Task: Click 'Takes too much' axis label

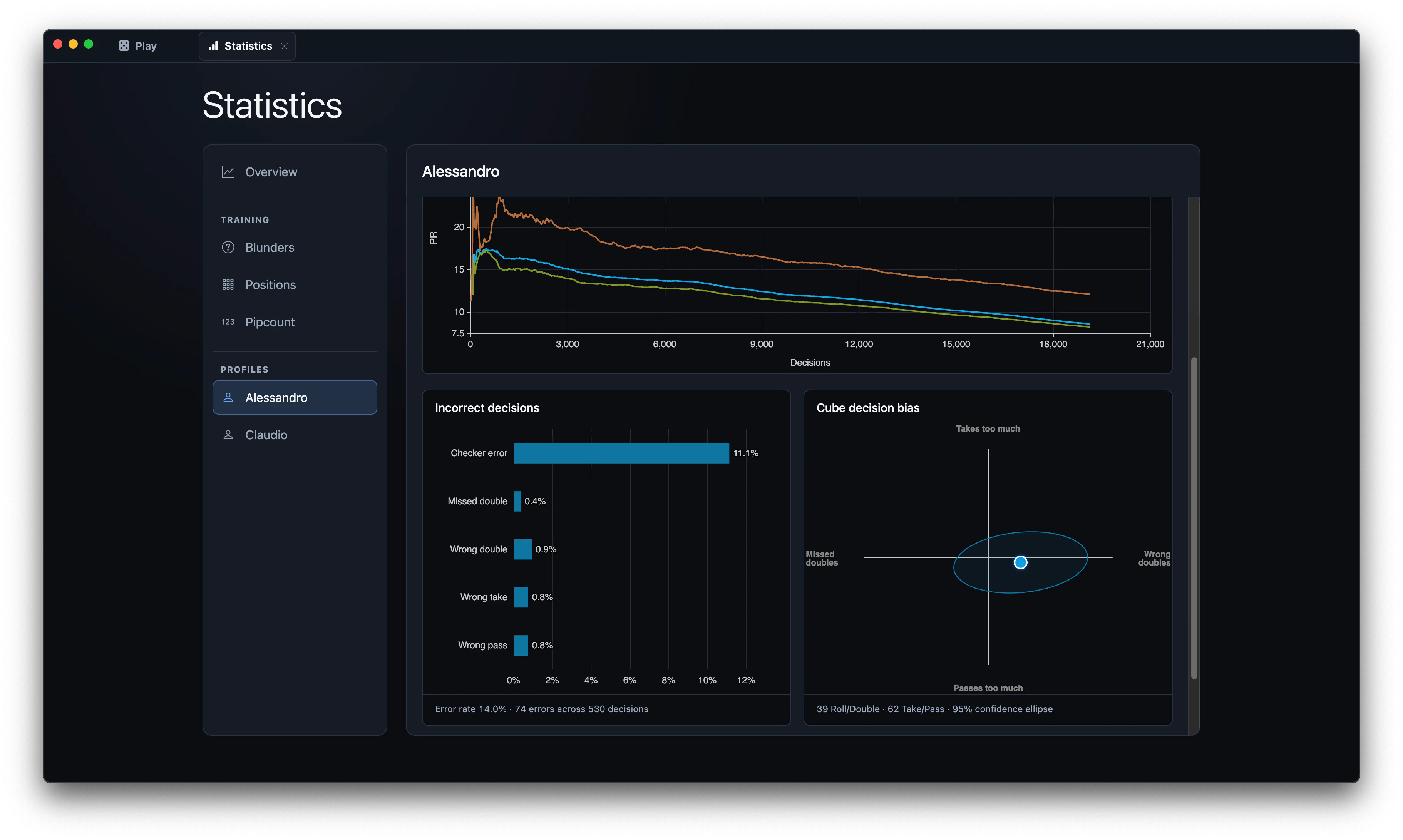Action: pos(988,429)
